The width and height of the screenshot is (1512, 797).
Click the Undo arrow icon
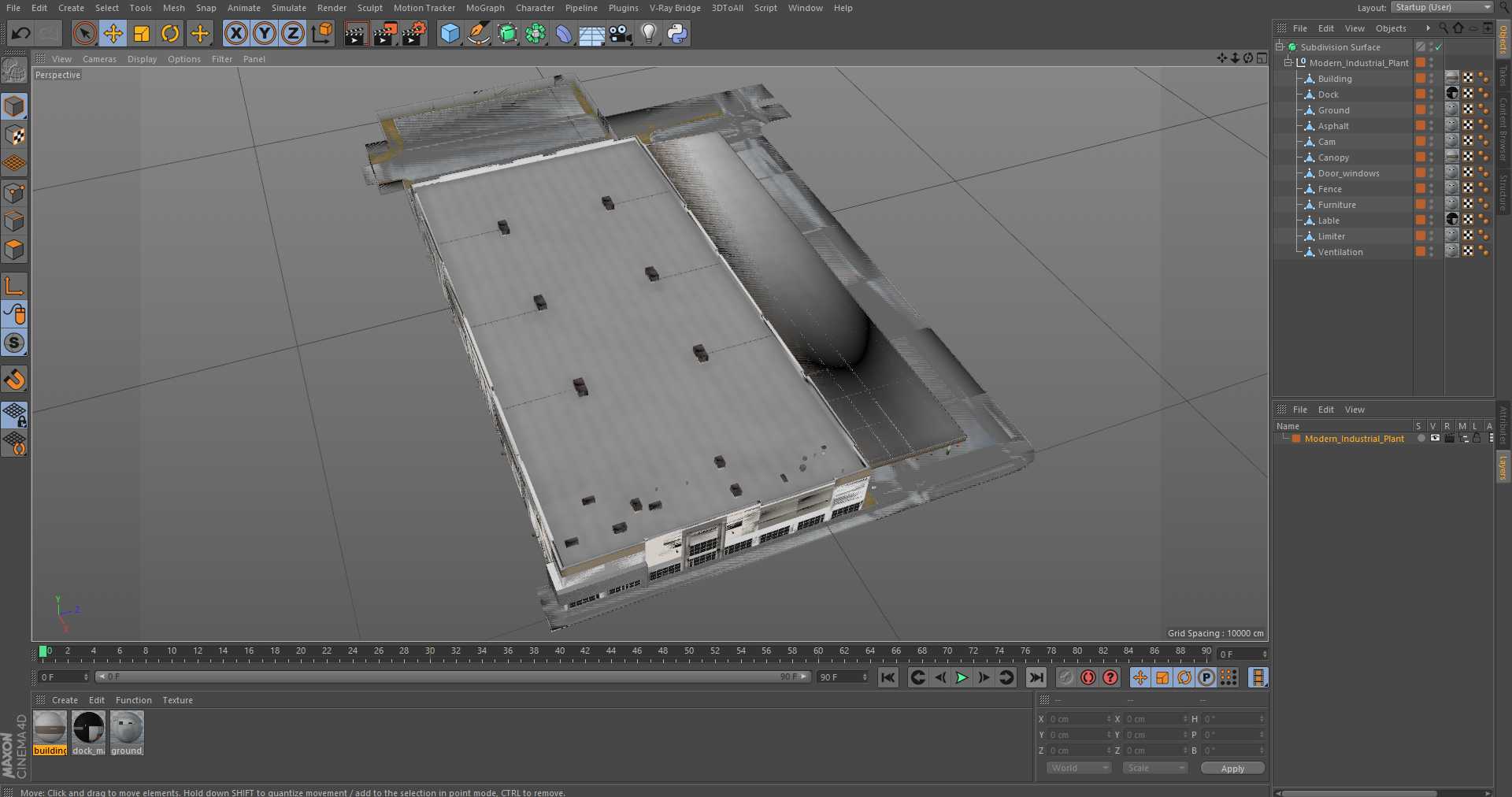(x=21, y=33)
